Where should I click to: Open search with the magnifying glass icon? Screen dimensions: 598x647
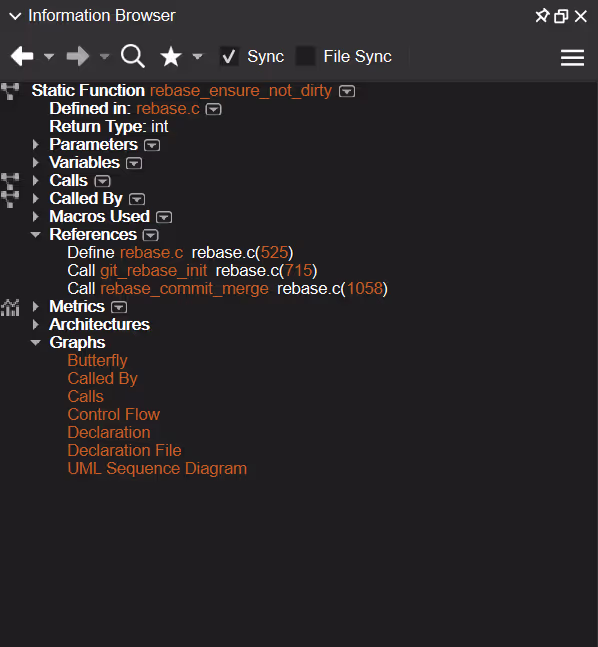(x=132, y=56)
